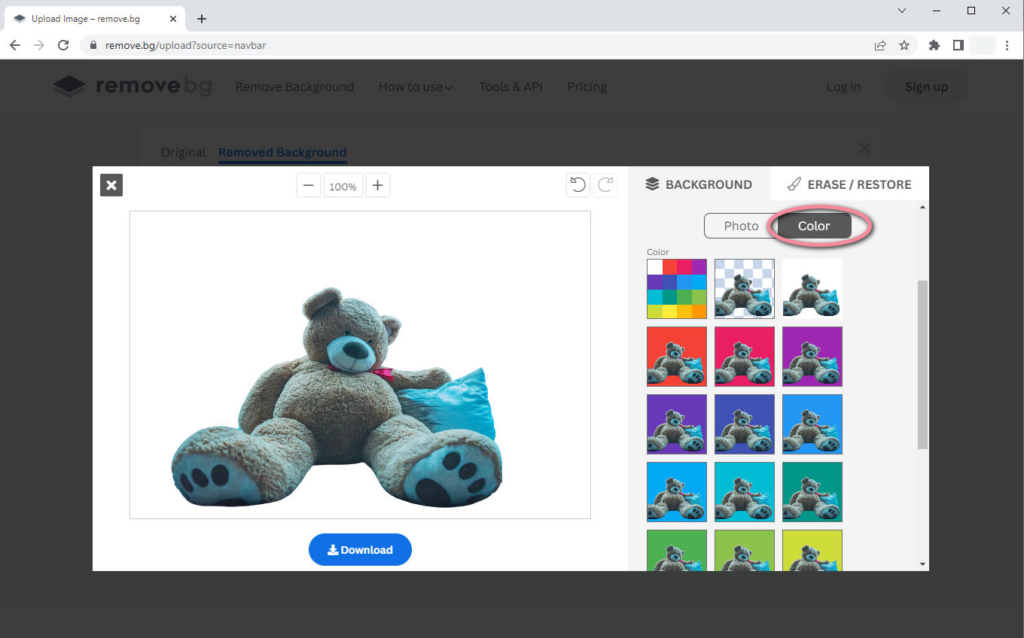Open the browser extensions puzzle icon
This screenshot has height=638, width=1024.
pyautogui.click(x=934, y=45)
